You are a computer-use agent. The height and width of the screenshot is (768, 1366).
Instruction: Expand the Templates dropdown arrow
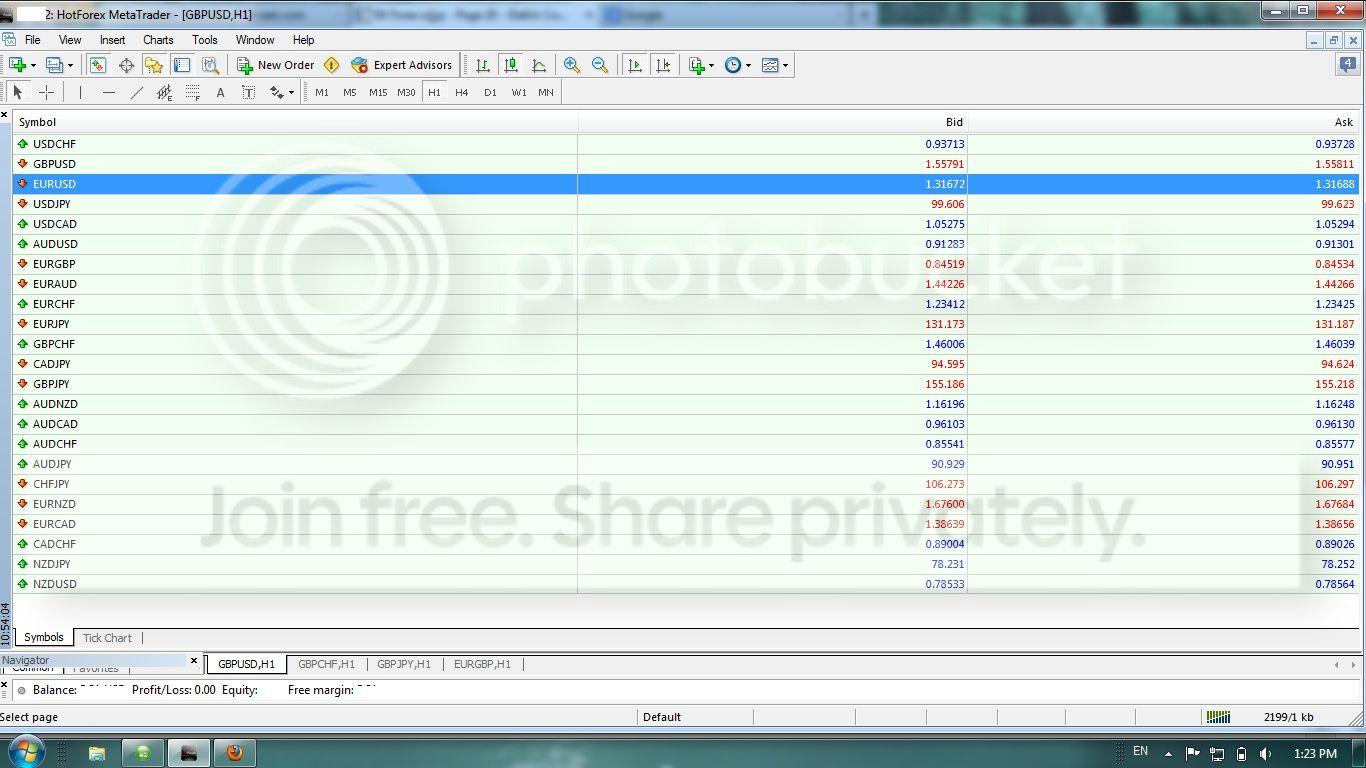point(785,66)
